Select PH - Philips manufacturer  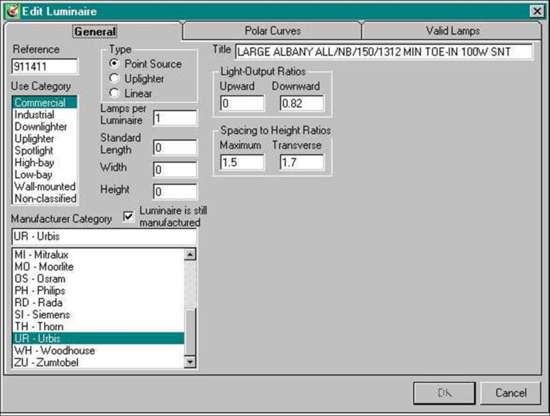pos(98,290)
